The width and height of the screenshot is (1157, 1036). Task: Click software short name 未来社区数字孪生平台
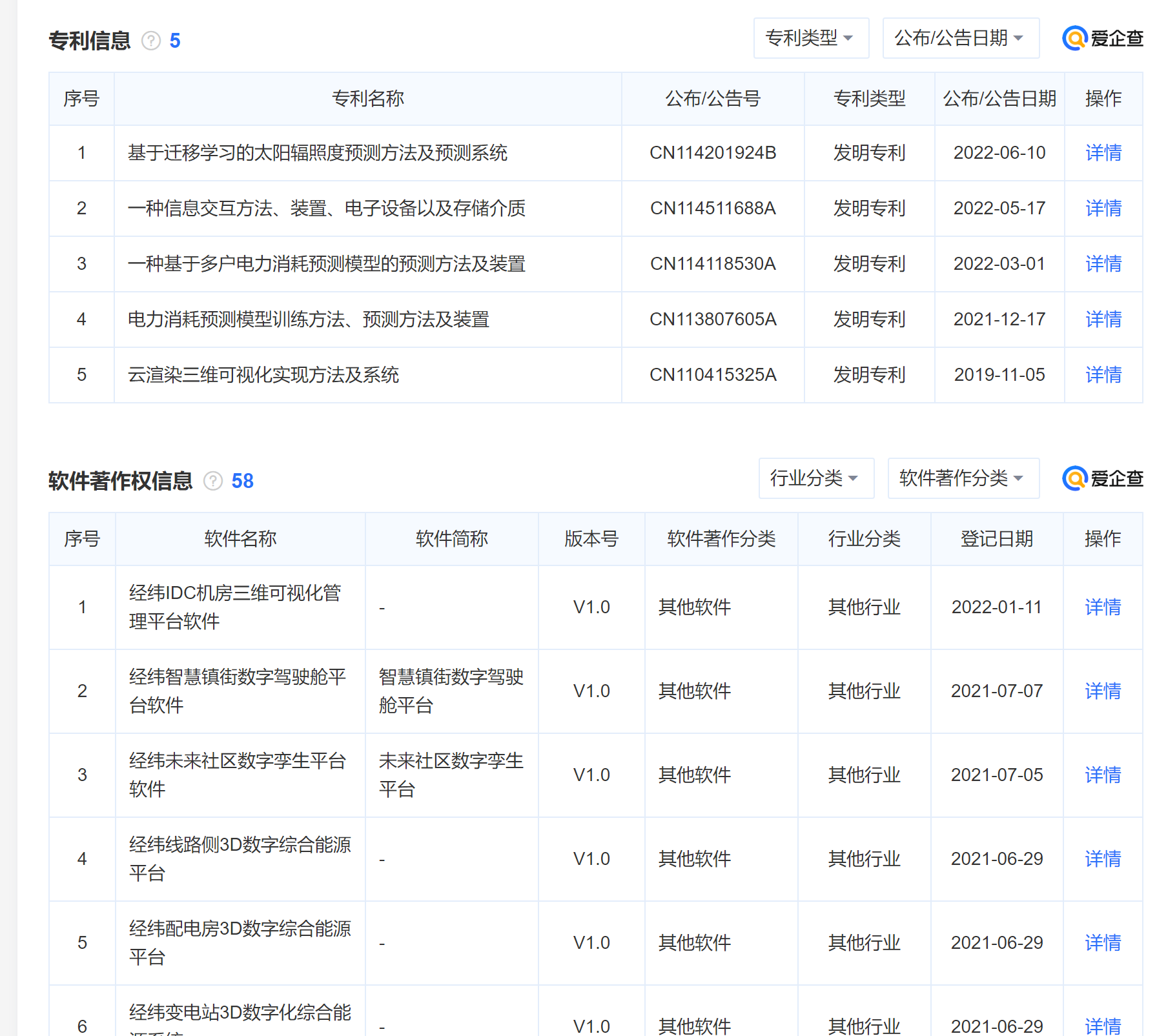[451, 775]
